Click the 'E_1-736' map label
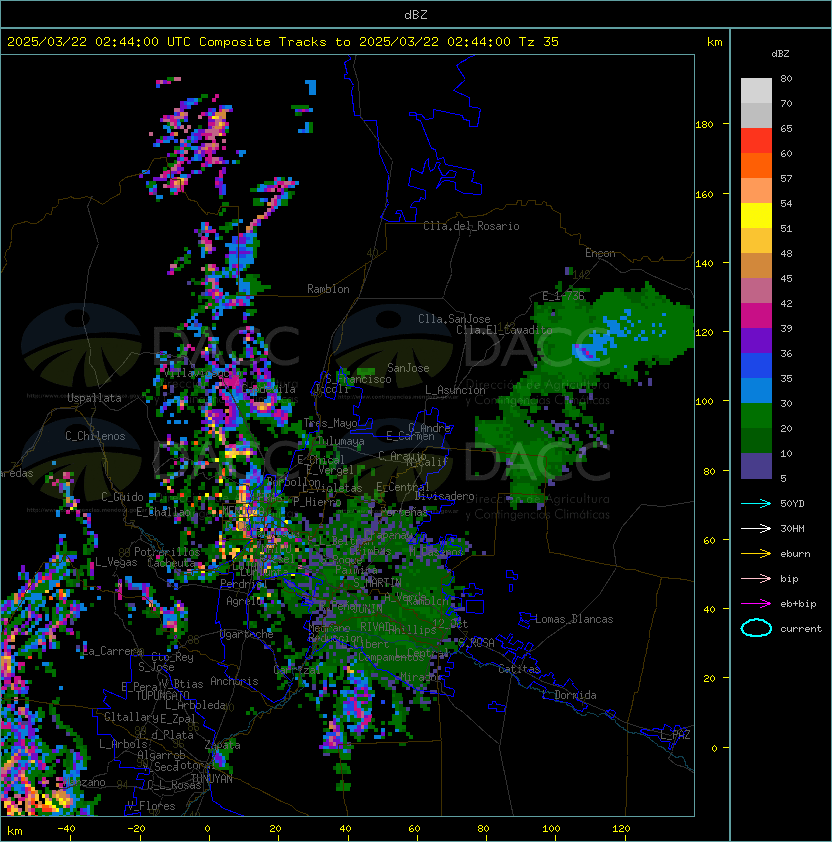 click(x=562, y=296)
